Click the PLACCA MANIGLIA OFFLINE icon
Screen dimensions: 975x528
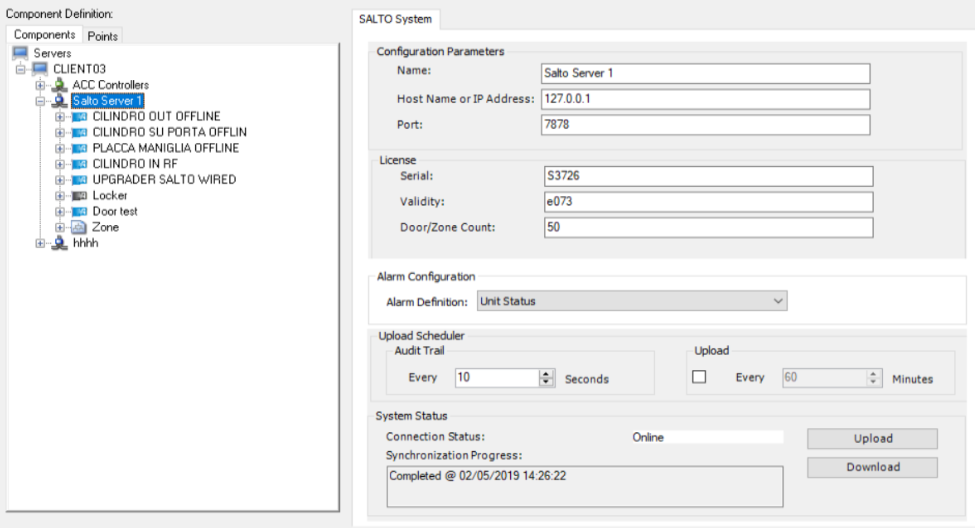click(x=80, y=148)
